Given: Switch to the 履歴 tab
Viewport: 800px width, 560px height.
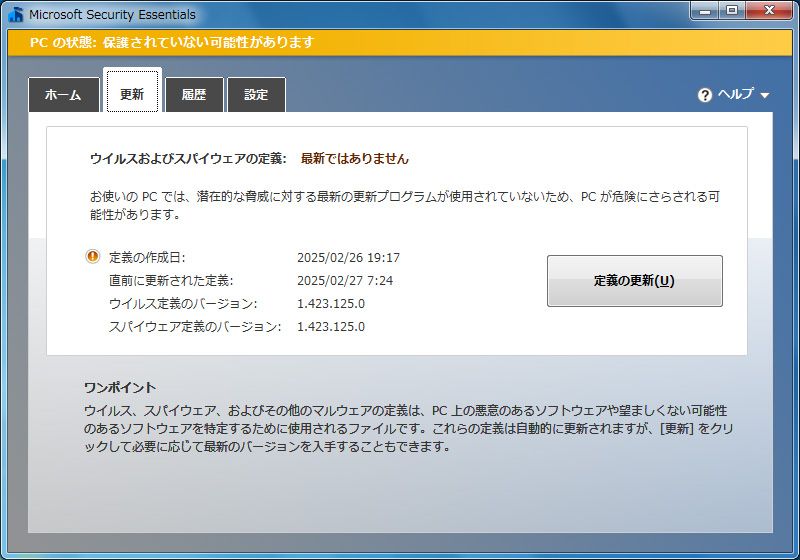Looking at the screenshot, I should coord(194,94).
